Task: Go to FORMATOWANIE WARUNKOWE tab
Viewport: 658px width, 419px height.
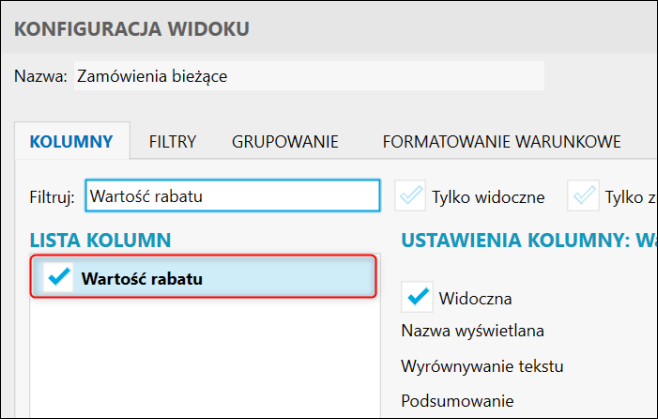Action: tap(501, 141)
